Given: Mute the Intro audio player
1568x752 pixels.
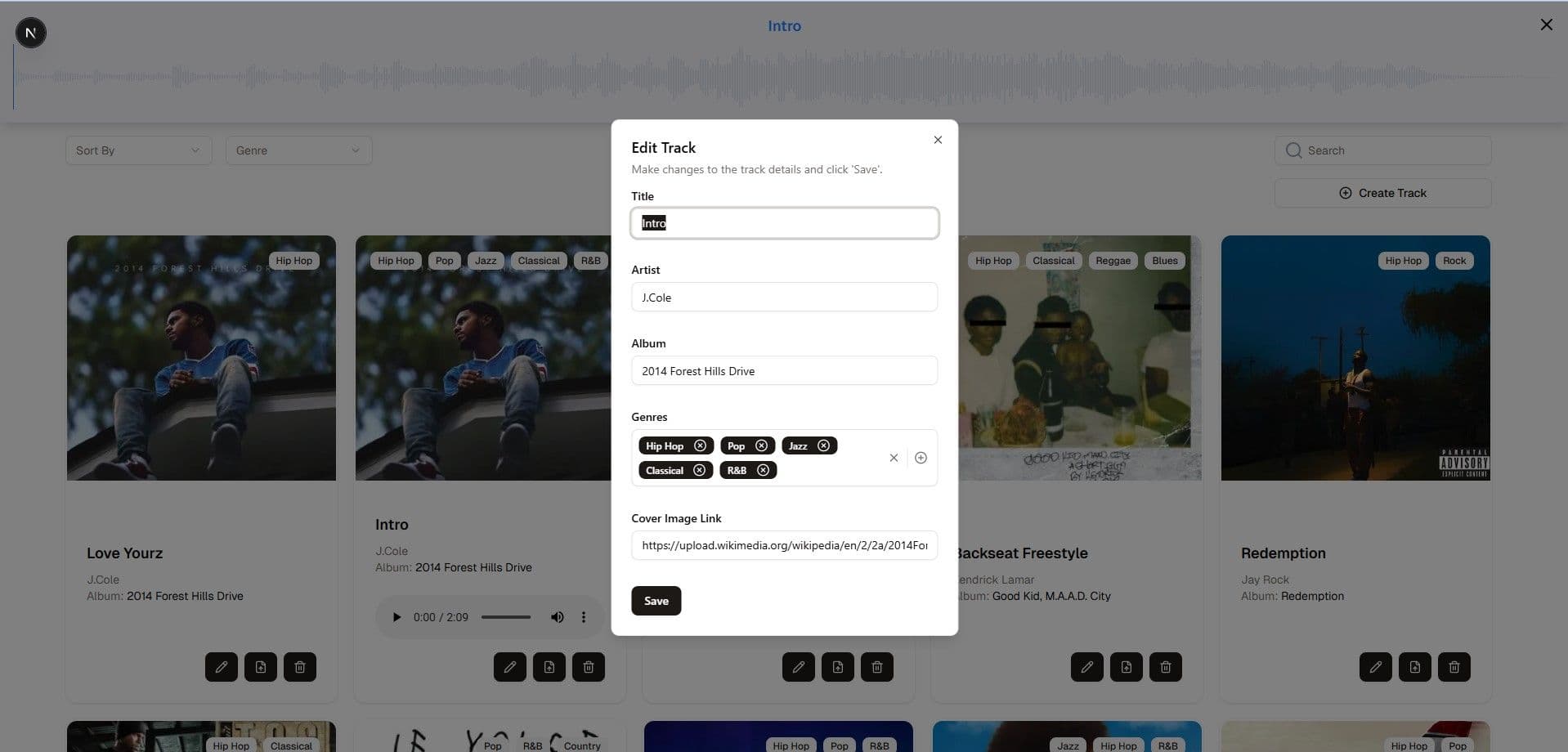Looking at the screenshot, I should click(557, 617).
